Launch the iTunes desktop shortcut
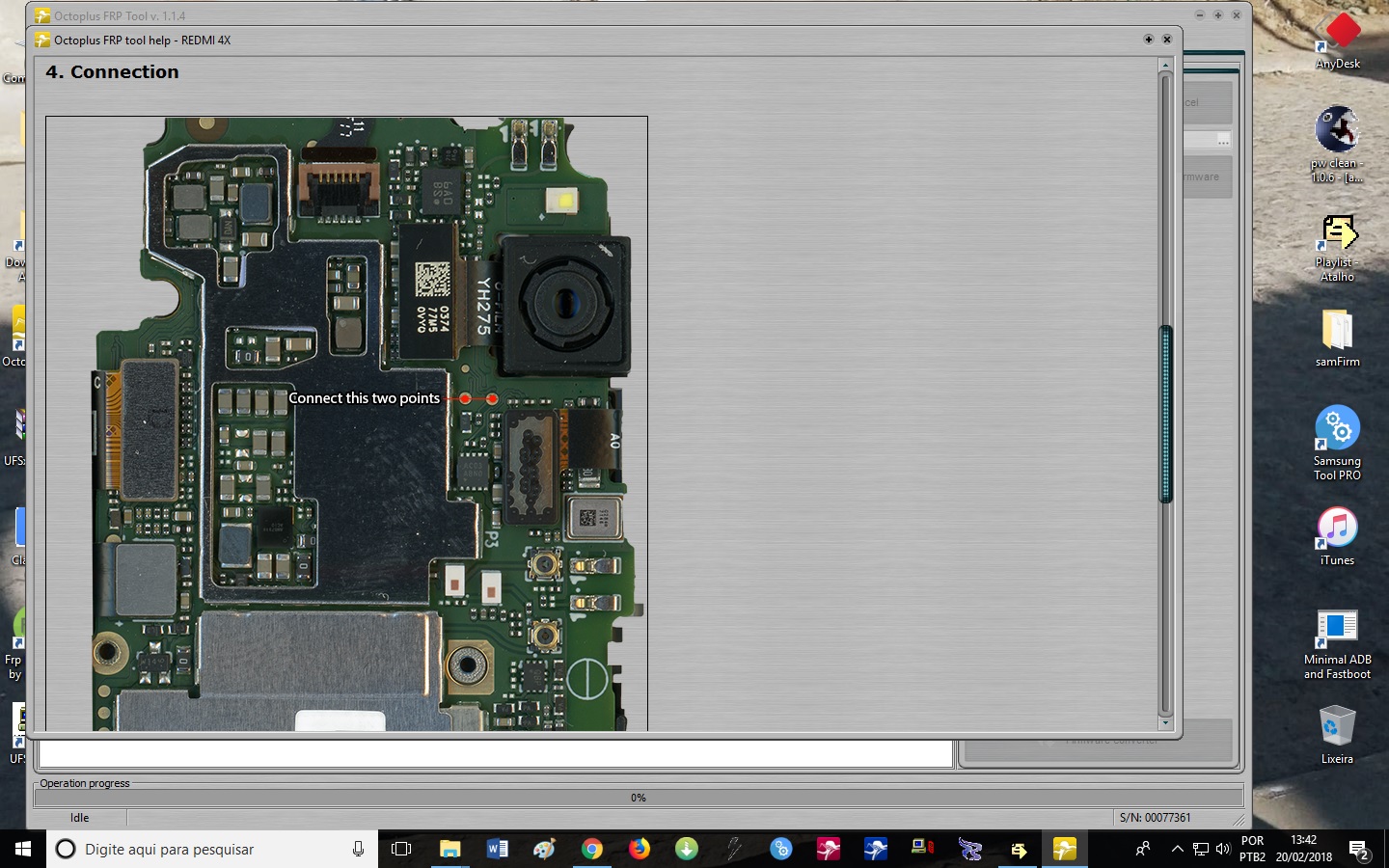 [1337, 535]
